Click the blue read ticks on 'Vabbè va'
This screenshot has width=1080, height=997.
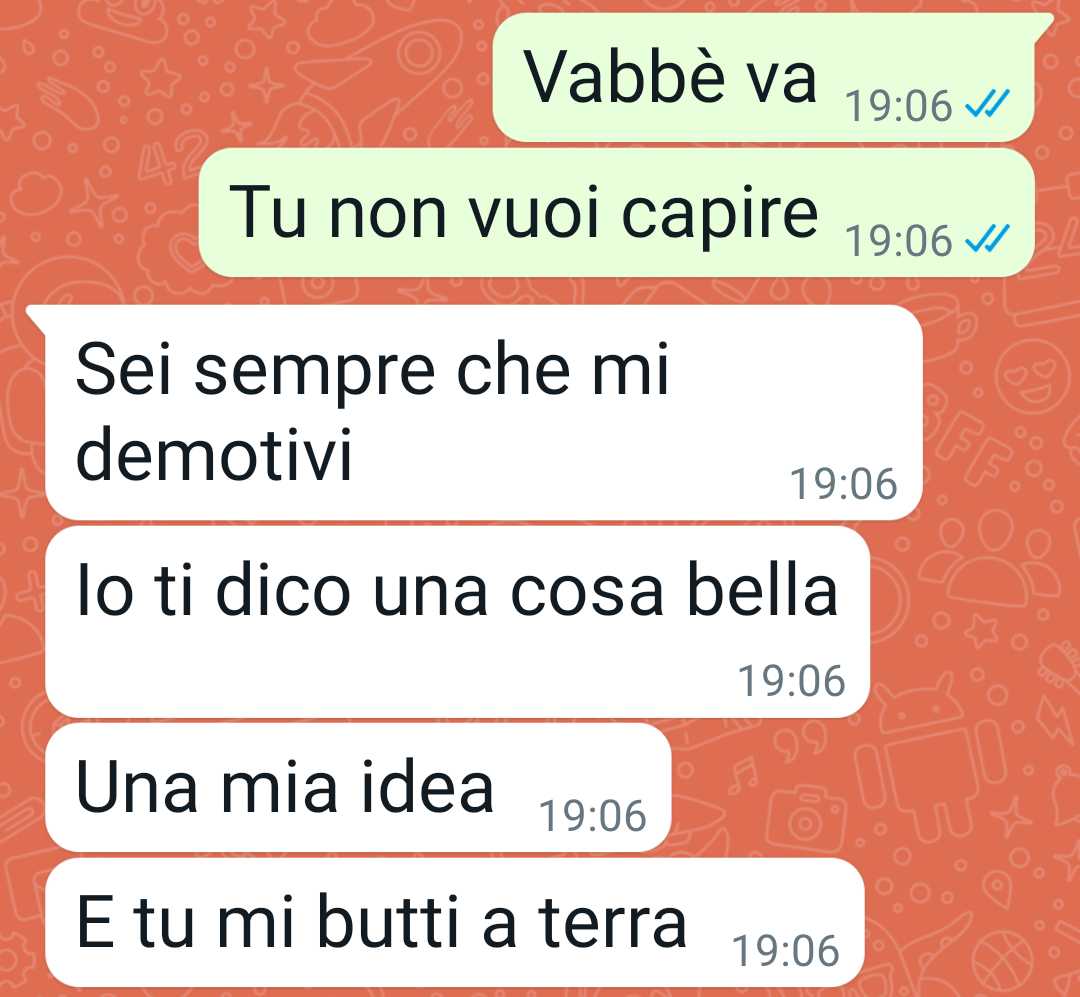(987, 104)
